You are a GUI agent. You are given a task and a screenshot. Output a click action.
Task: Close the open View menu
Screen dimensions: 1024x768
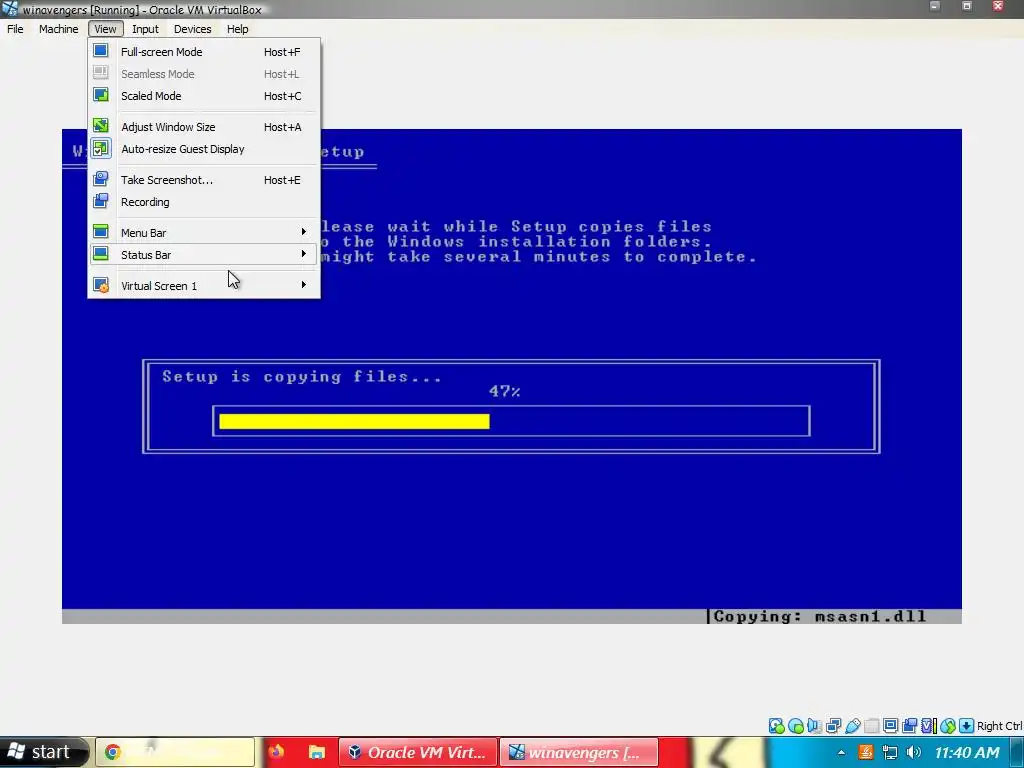click(105, 29)
